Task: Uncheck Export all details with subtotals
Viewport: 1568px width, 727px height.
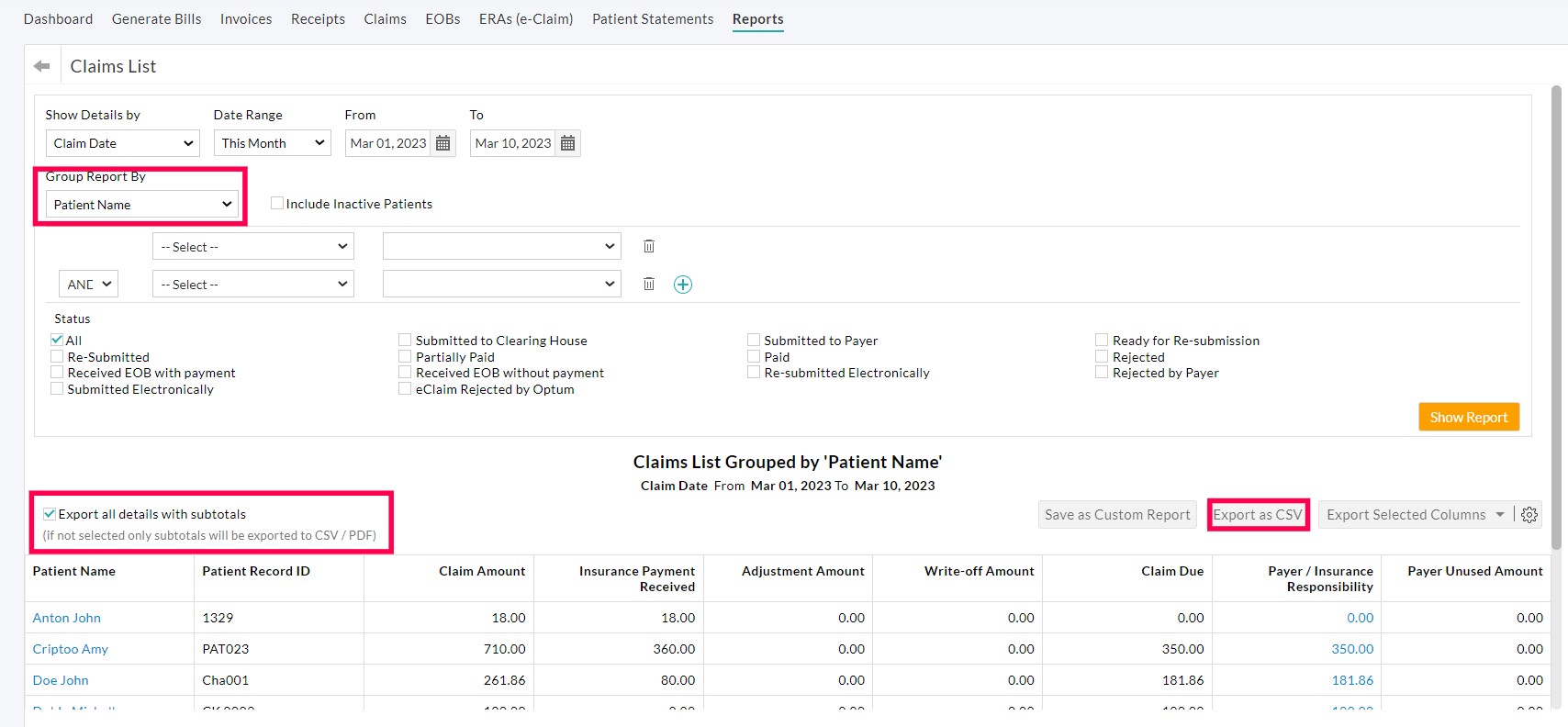Action: pyautogui.click(x=50, y=514)
